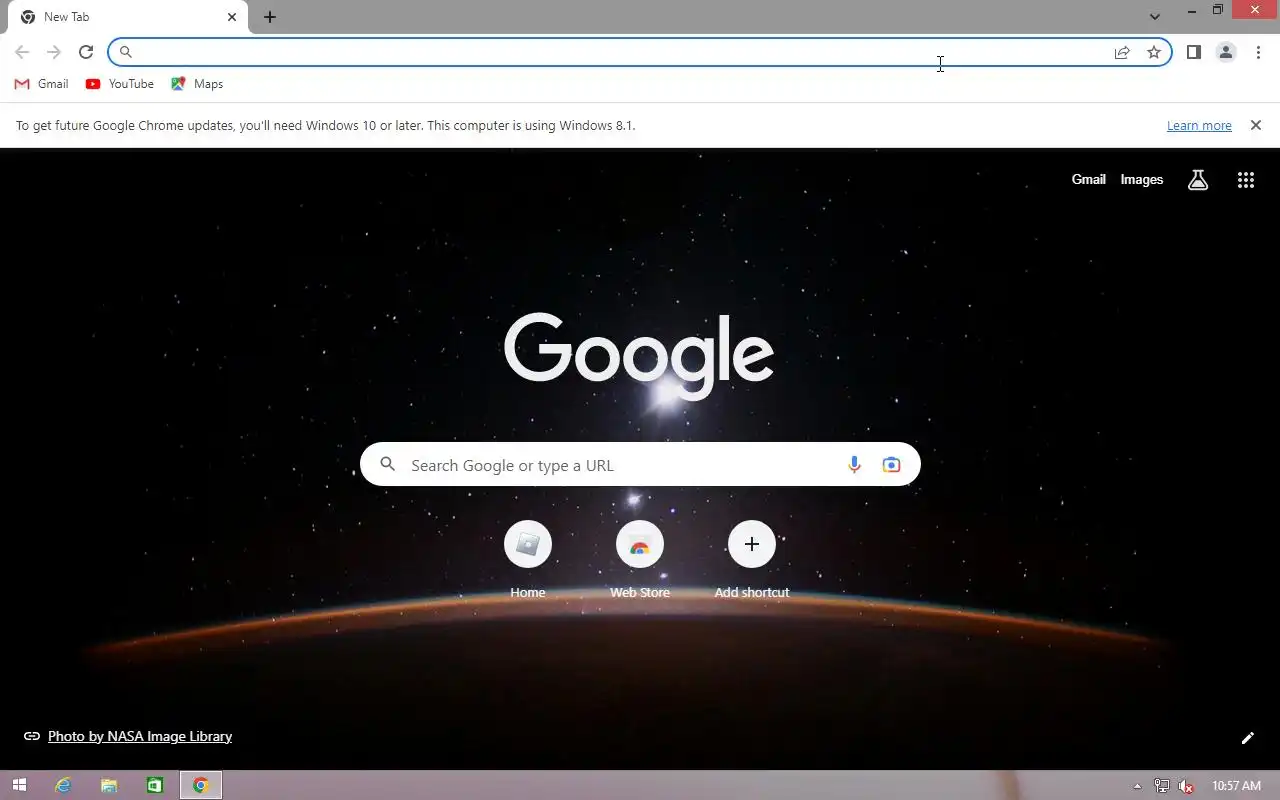The height and width of the screenshot is (800, 1280).
Task: Close the New Tab tab
Action: click(232, 17)
